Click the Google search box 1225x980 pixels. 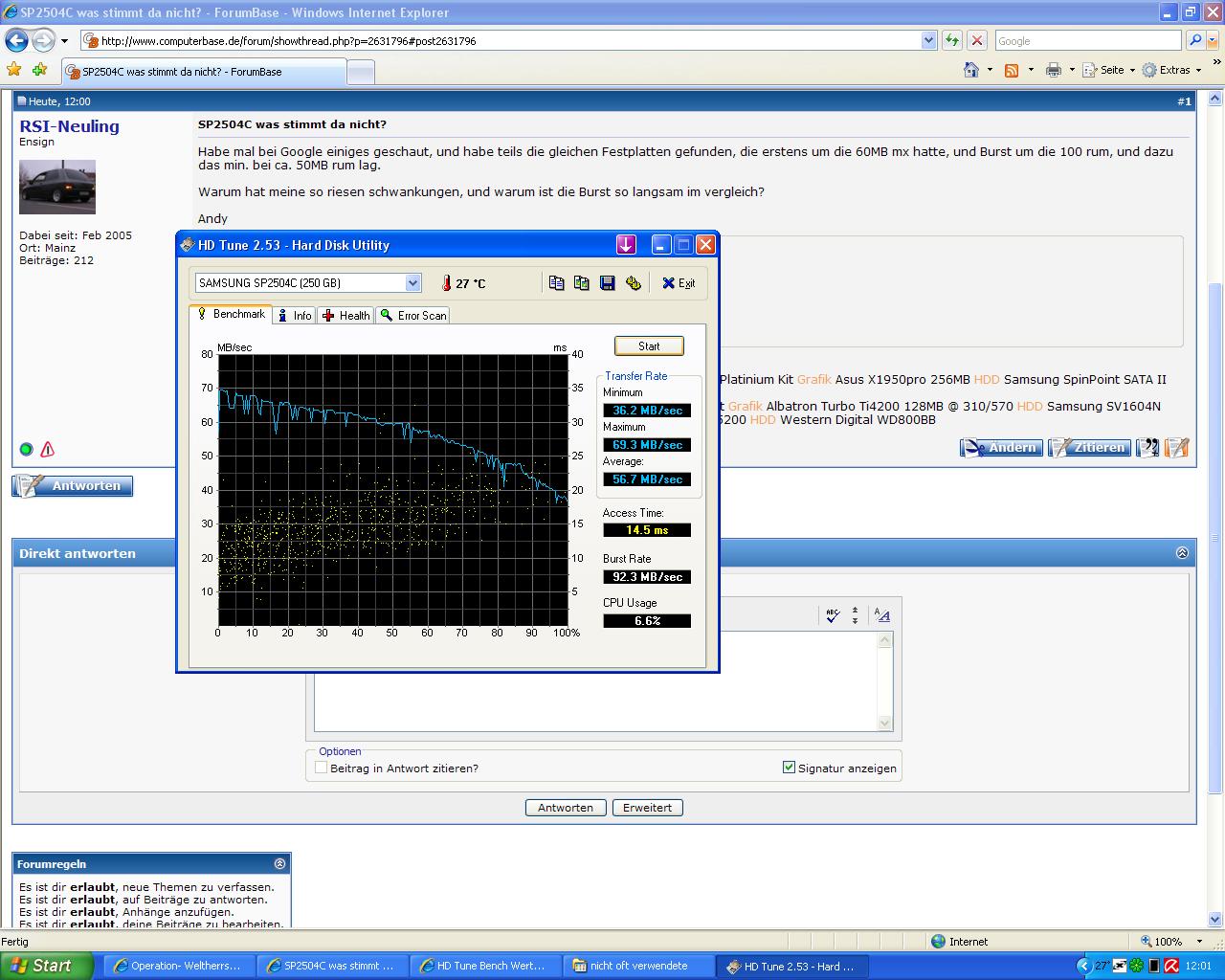point(1088,41)
